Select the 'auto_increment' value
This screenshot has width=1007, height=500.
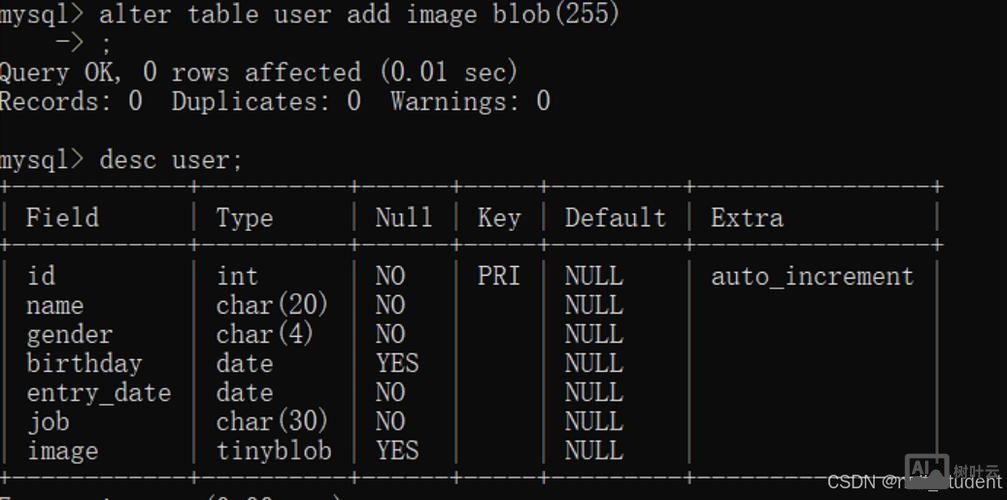812,276
